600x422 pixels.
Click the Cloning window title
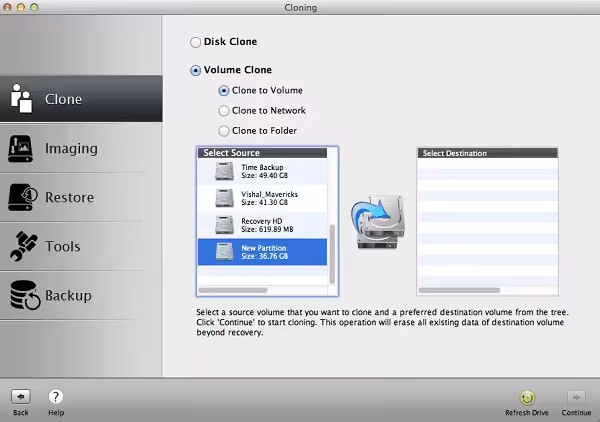coord(300,8)
